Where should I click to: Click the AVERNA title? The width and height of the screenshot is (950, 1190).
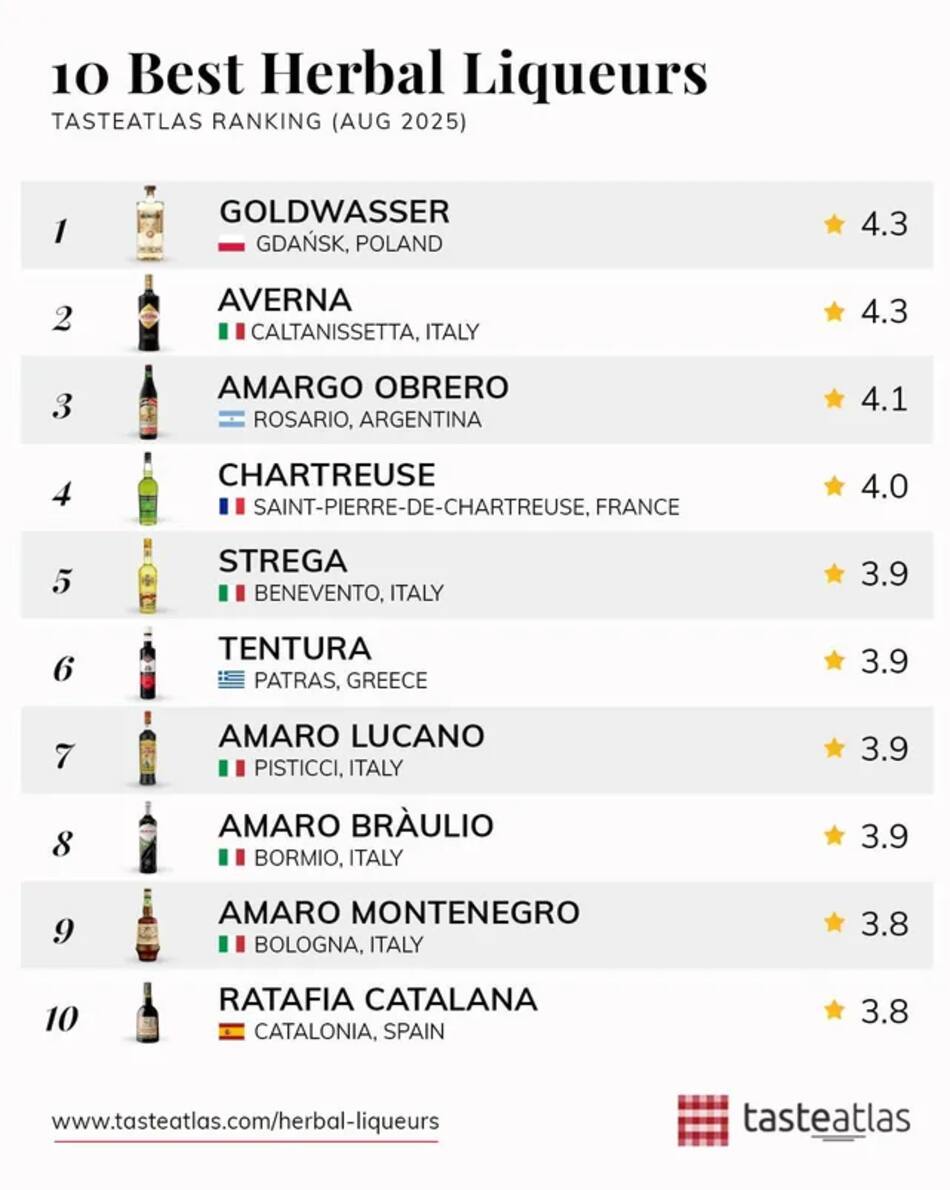tap(285, 300)
